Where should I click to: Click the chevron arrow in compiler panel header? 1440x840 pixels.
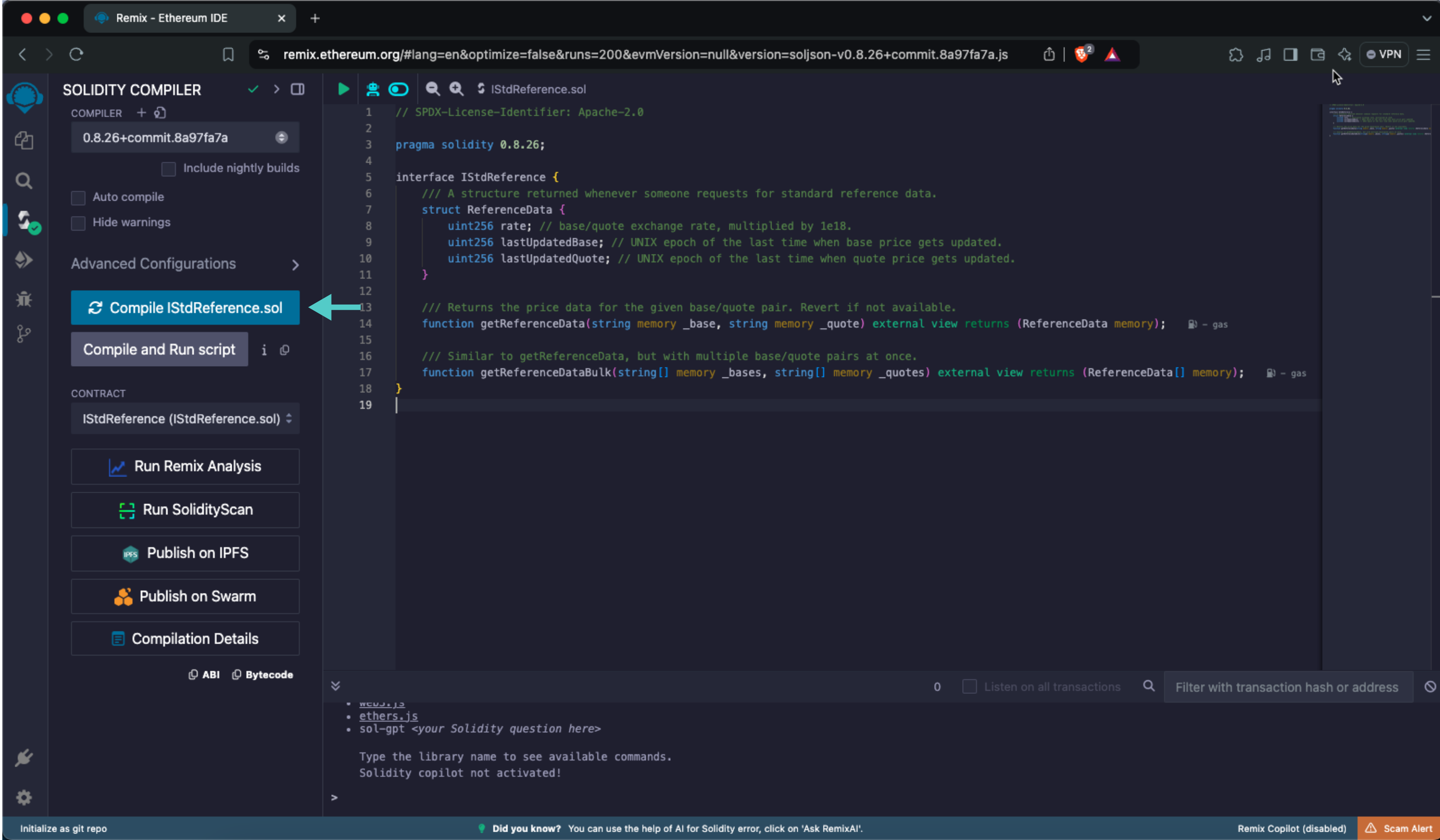277,89
